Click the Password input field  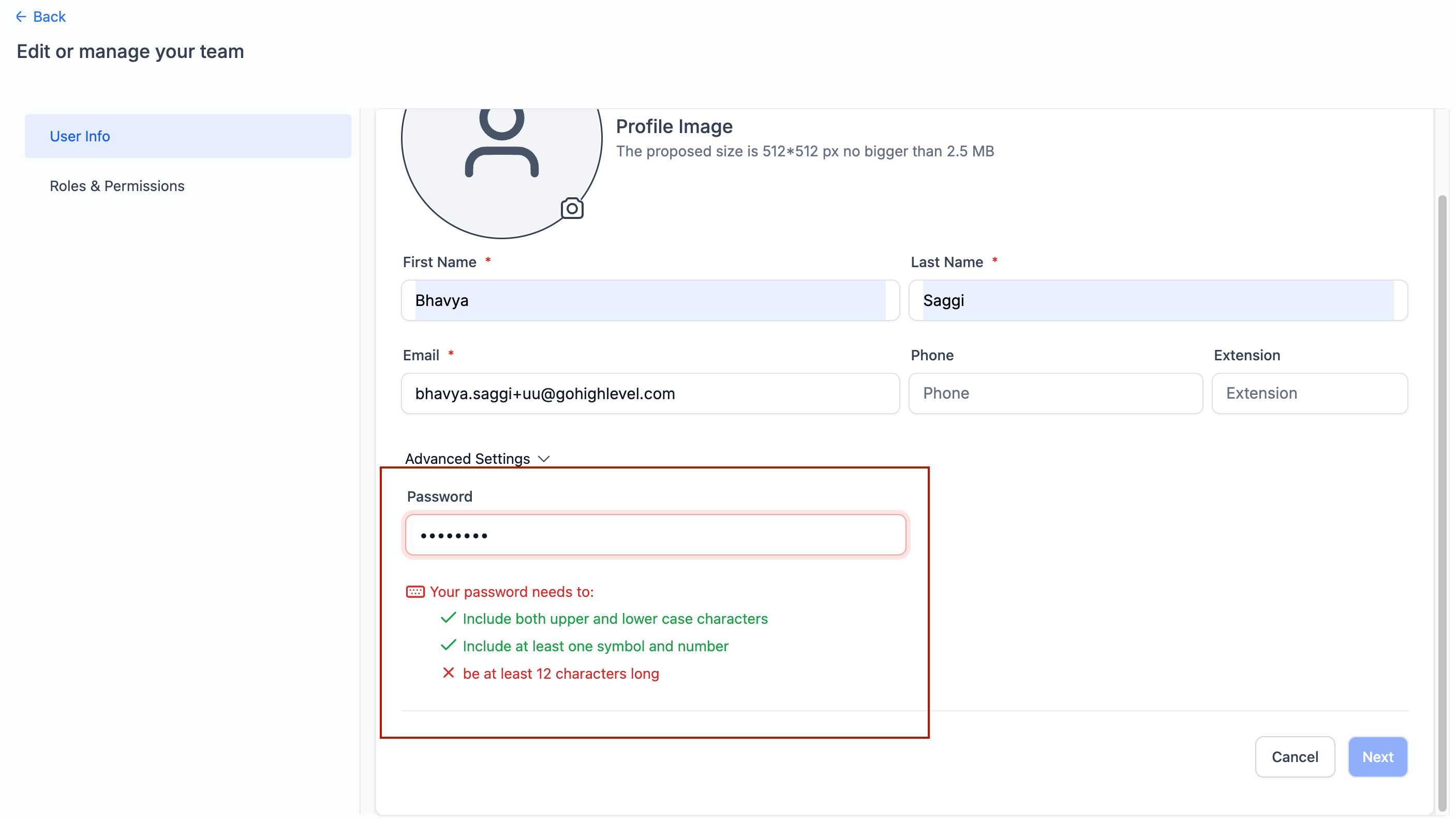click(656, 535)
